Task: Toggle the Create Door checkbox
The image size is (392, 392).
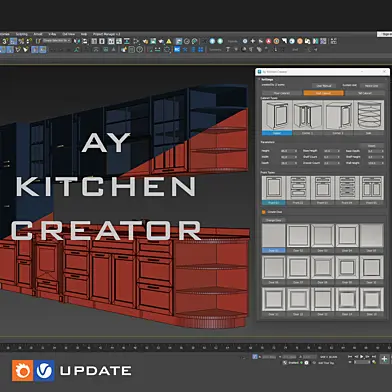Action: pyautogui.click(x=264, y=212)
